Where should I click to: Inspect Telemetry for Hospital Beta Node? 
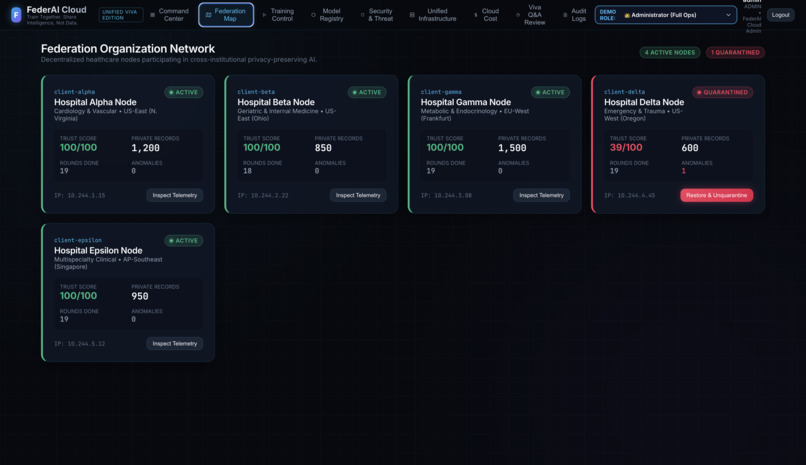(358, 195)
